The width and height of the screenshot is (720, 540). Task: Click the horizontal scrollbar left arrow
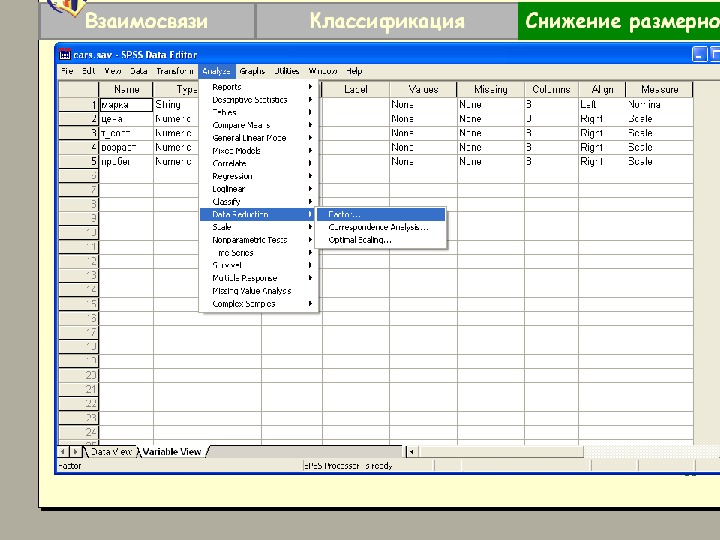coord(411,452)
